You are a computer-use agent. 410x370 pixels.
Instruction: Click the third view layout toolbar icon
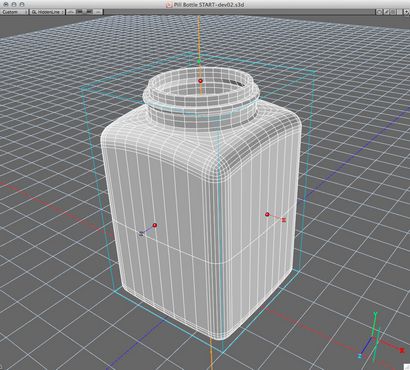click(89, 12)
